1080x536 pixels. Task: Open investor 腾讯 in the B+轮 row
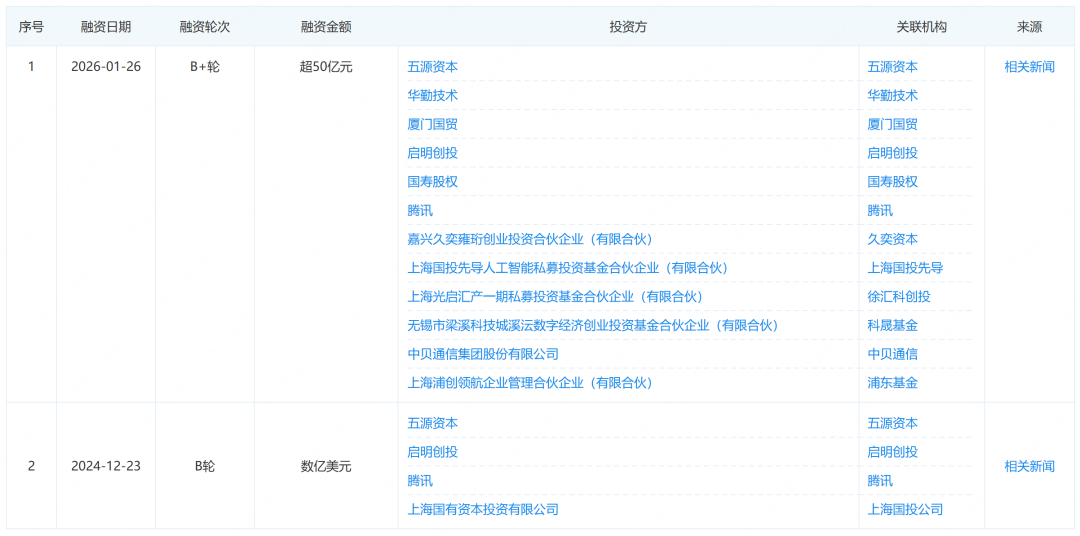(x=420, y=211)
